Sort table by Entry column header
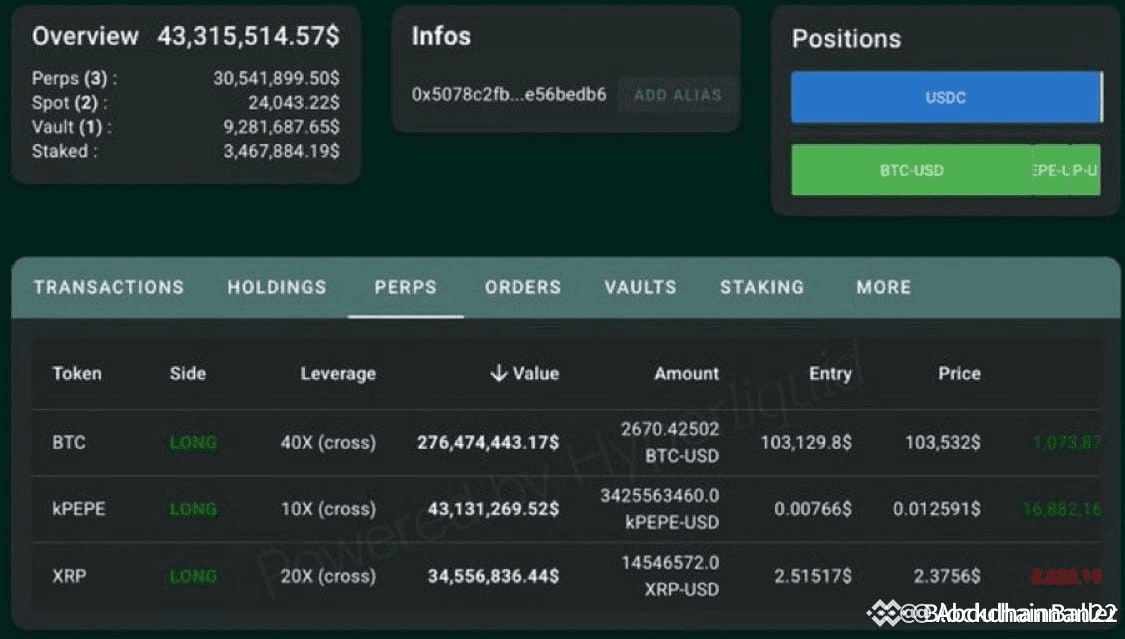Image resolution: width=1125 pixels, height=639 pixels. click(x=830, y=374)
